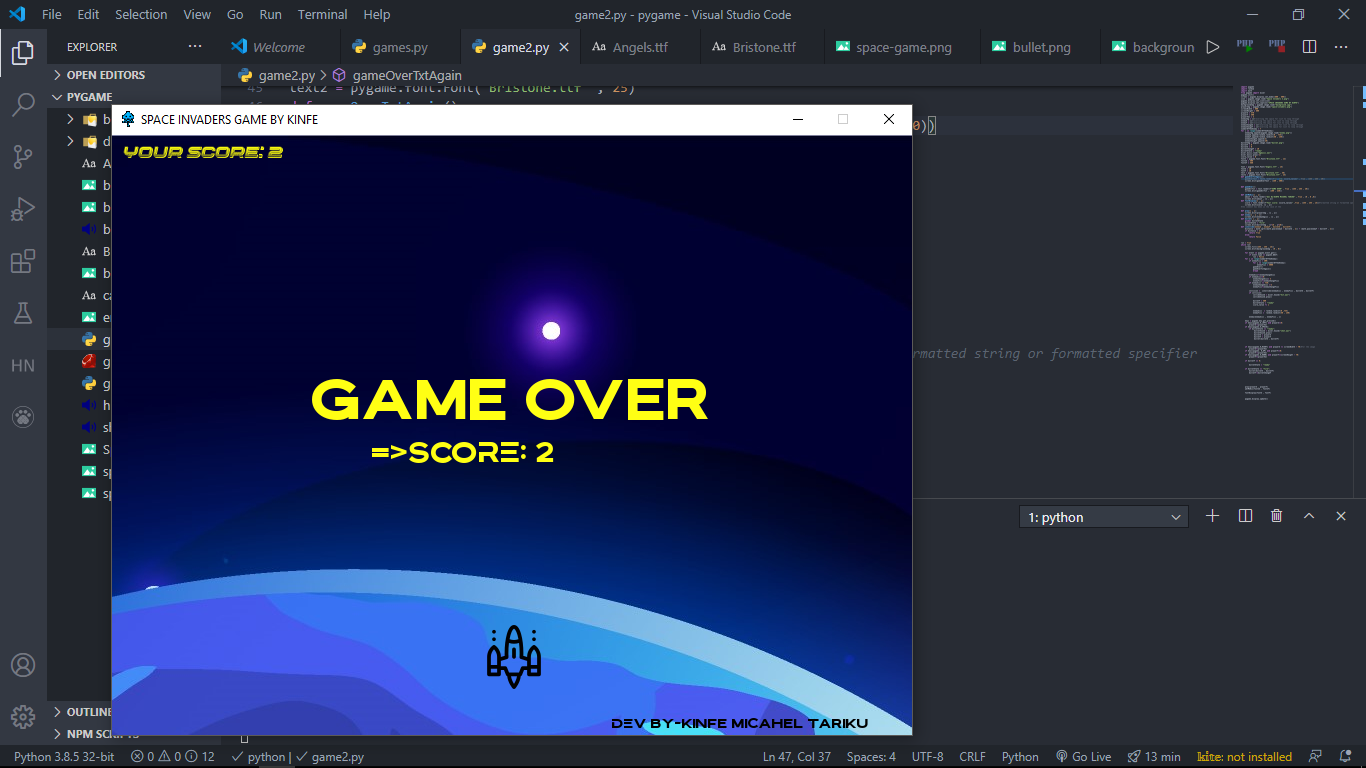Run Python file with play button

1213,47
